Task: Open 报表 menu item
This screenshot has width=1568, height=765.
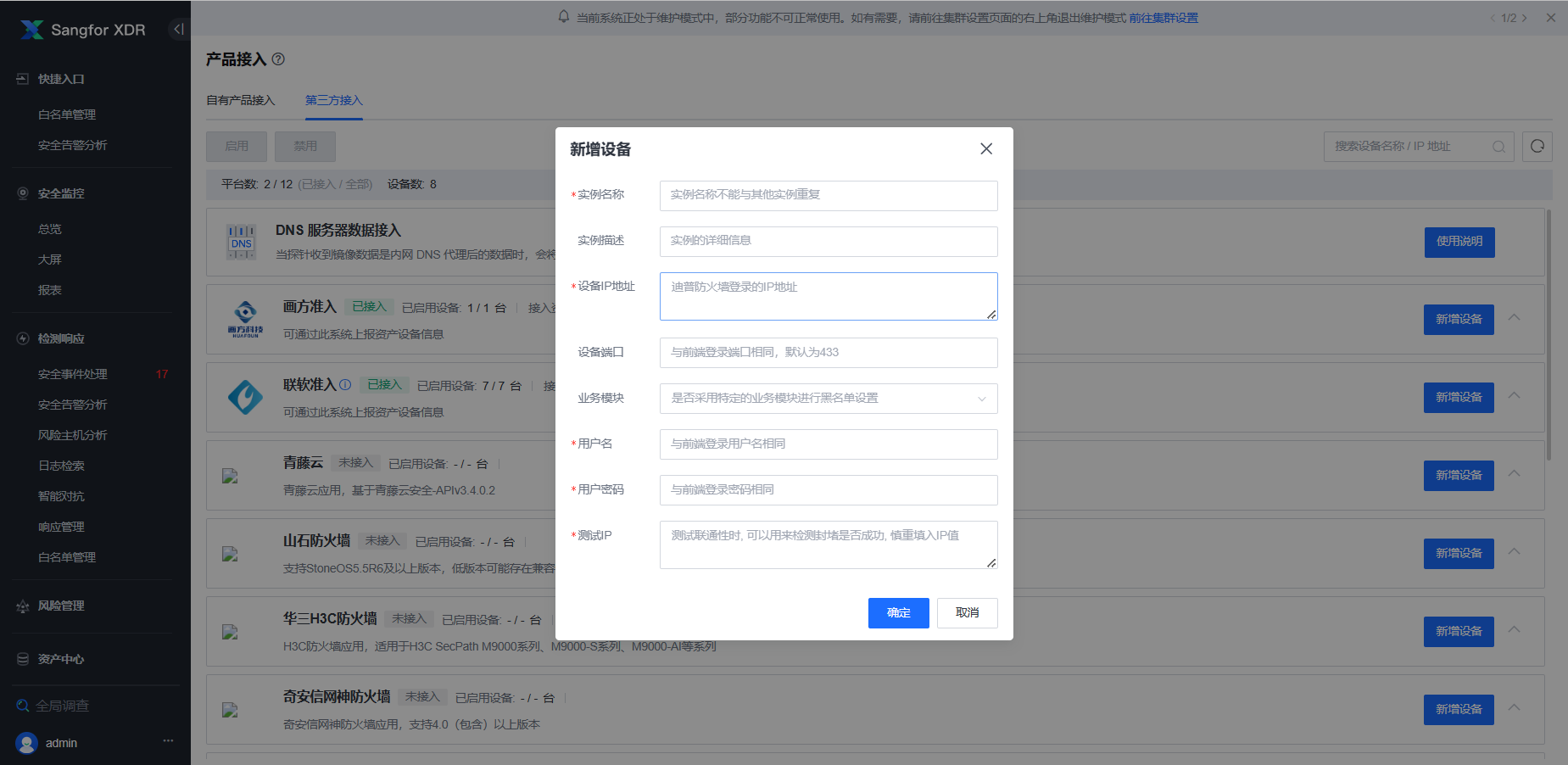Action: point(50,290)
